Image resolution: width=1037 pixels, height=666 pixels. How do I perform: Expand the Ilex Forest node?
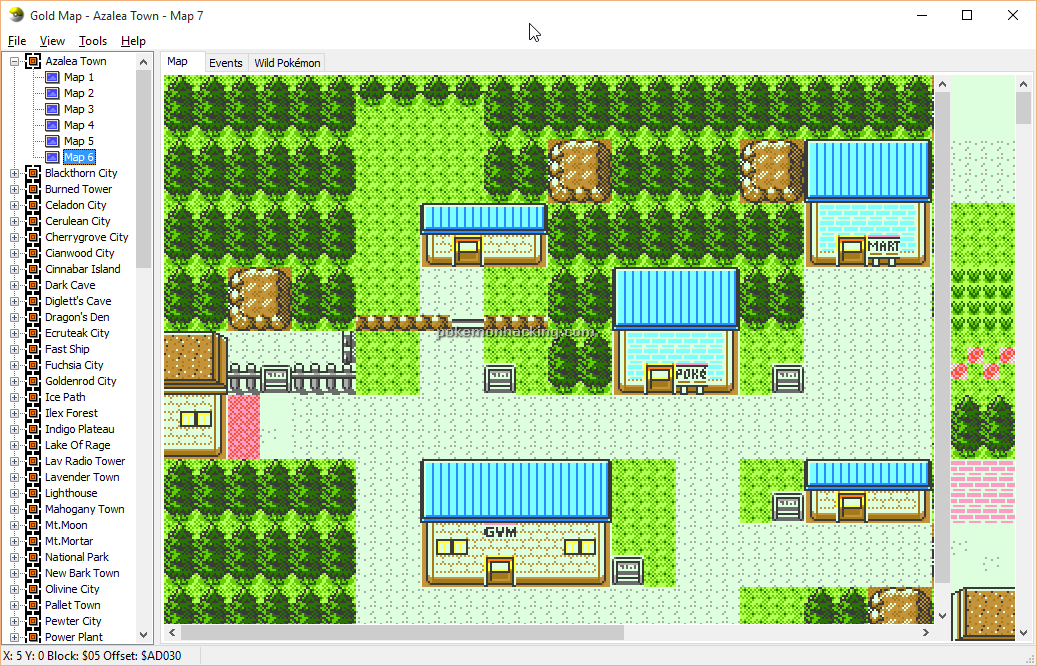tap(15, 413)
